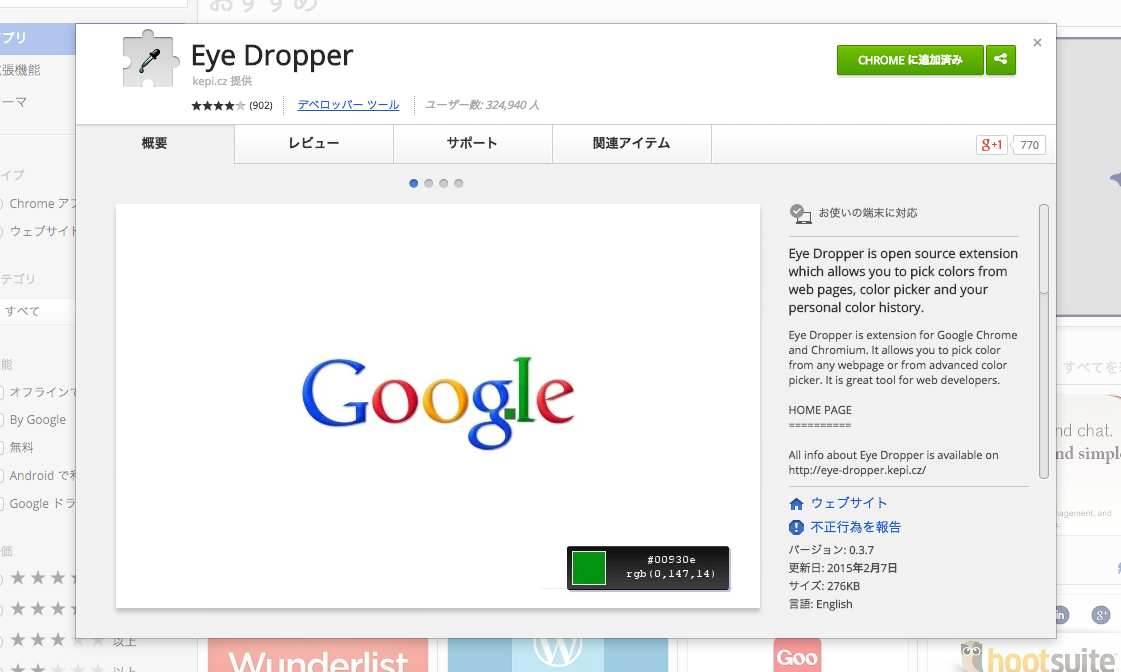Image resolution: width=1121 pixels, height=672 pixels.
Task: Select the highlighted アプリ sidebar item
Action: [x=37, y=39]
